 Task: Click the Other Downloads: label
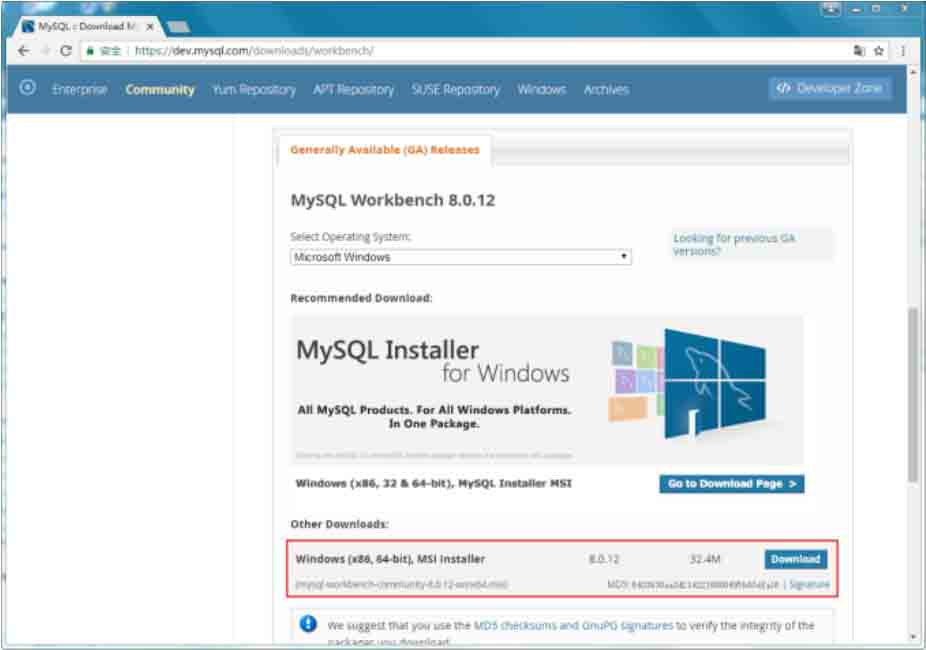339,524
